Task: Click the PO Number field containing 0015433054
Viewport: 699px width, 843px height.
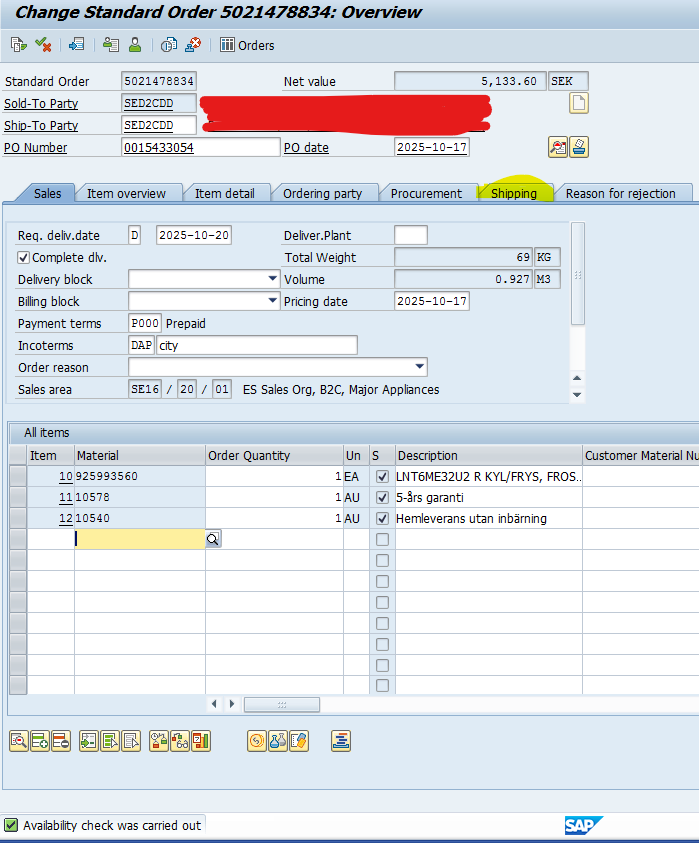Action: (201, 147)
